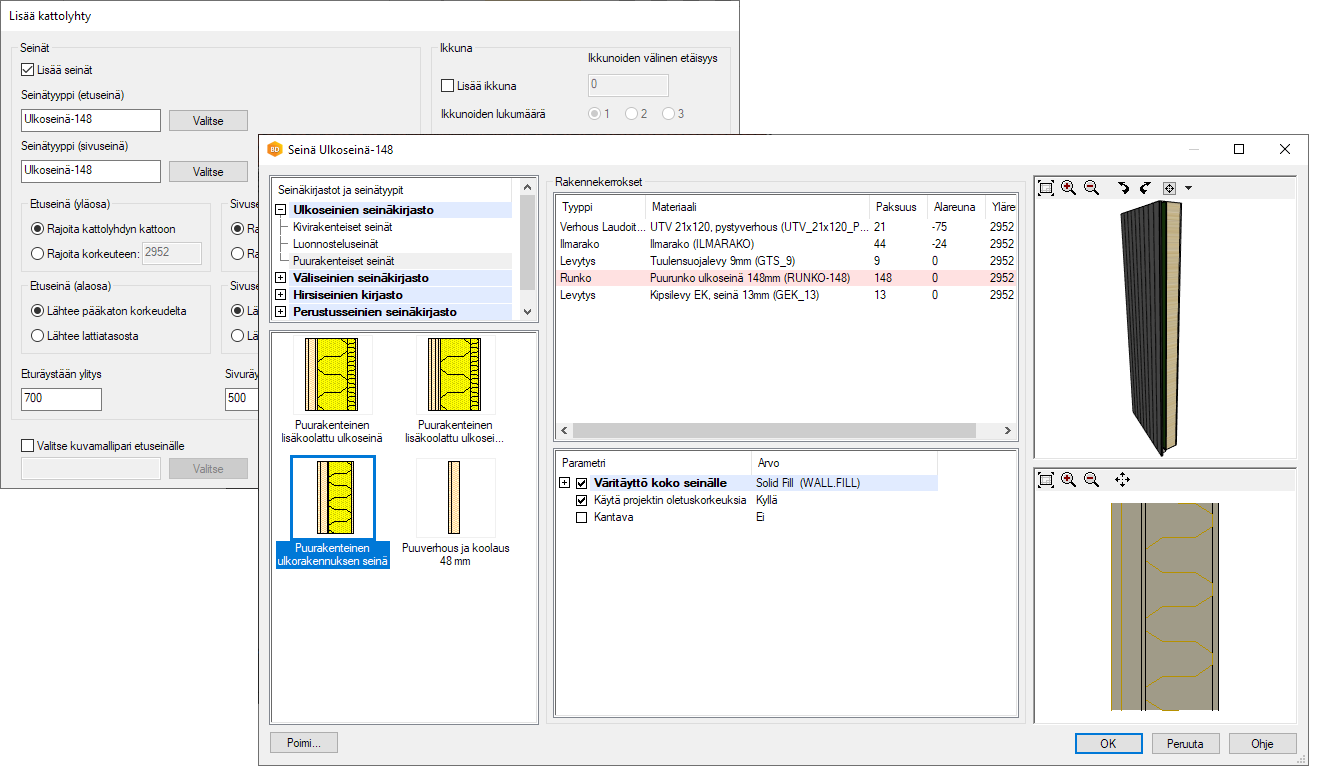The image size is (1322, 776).
Task: Collapse the Ulkoseinien seinäkirjasto node
Action: click(281, 210)
